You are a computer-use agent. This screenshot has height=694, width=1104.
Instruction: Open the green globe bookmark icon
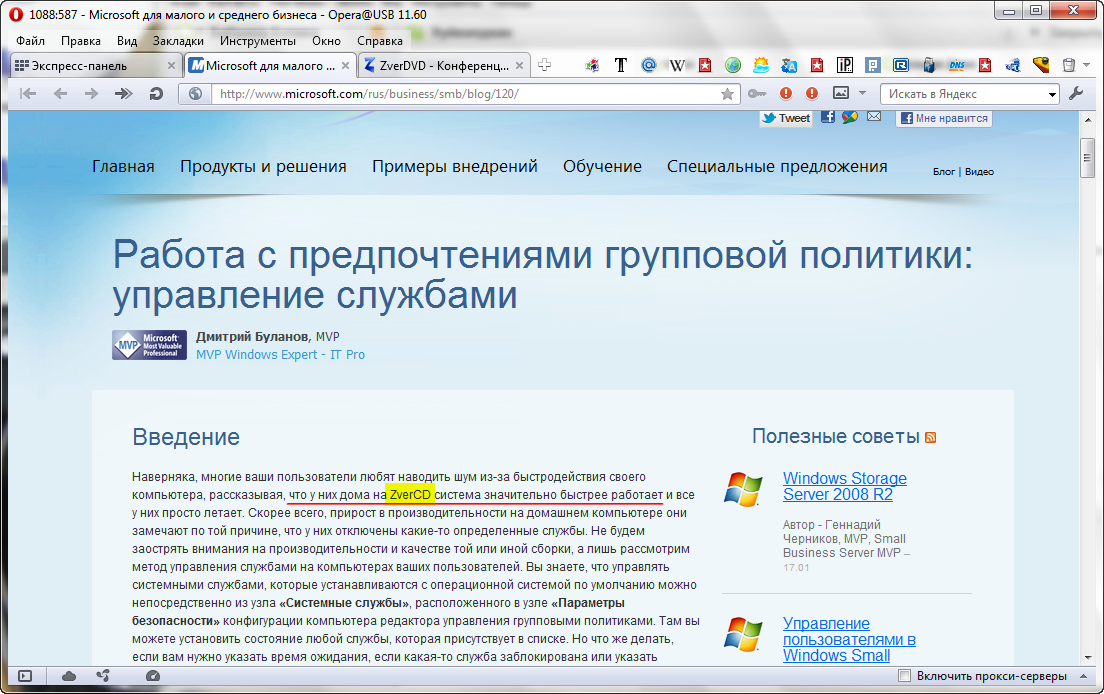[733, 65]
